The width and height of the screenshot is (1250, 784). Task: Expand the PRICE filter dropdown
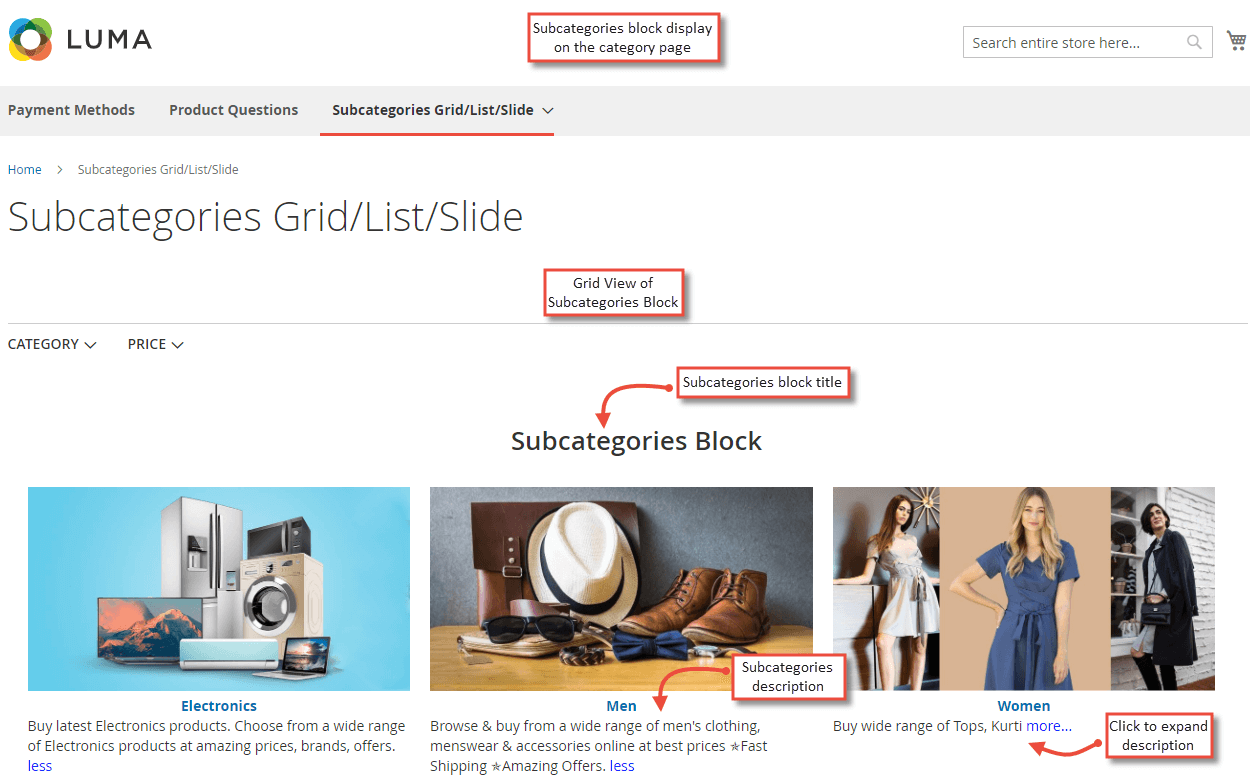[x=155, y=344]
